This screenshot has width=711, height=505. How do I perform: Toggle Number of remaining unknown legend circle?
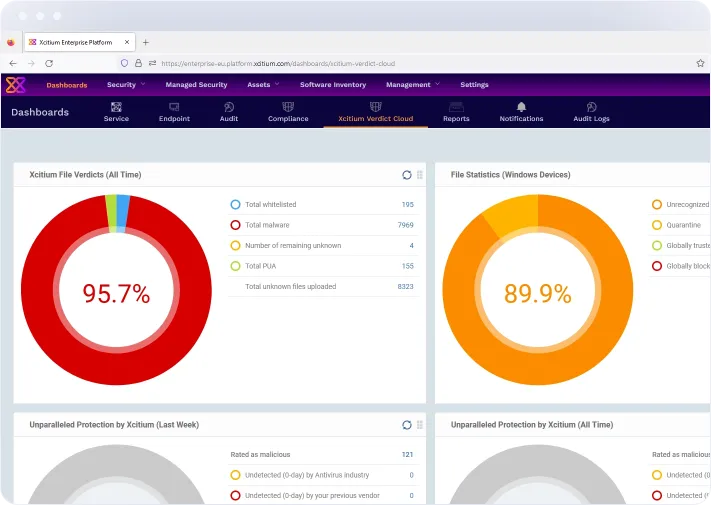235,245
